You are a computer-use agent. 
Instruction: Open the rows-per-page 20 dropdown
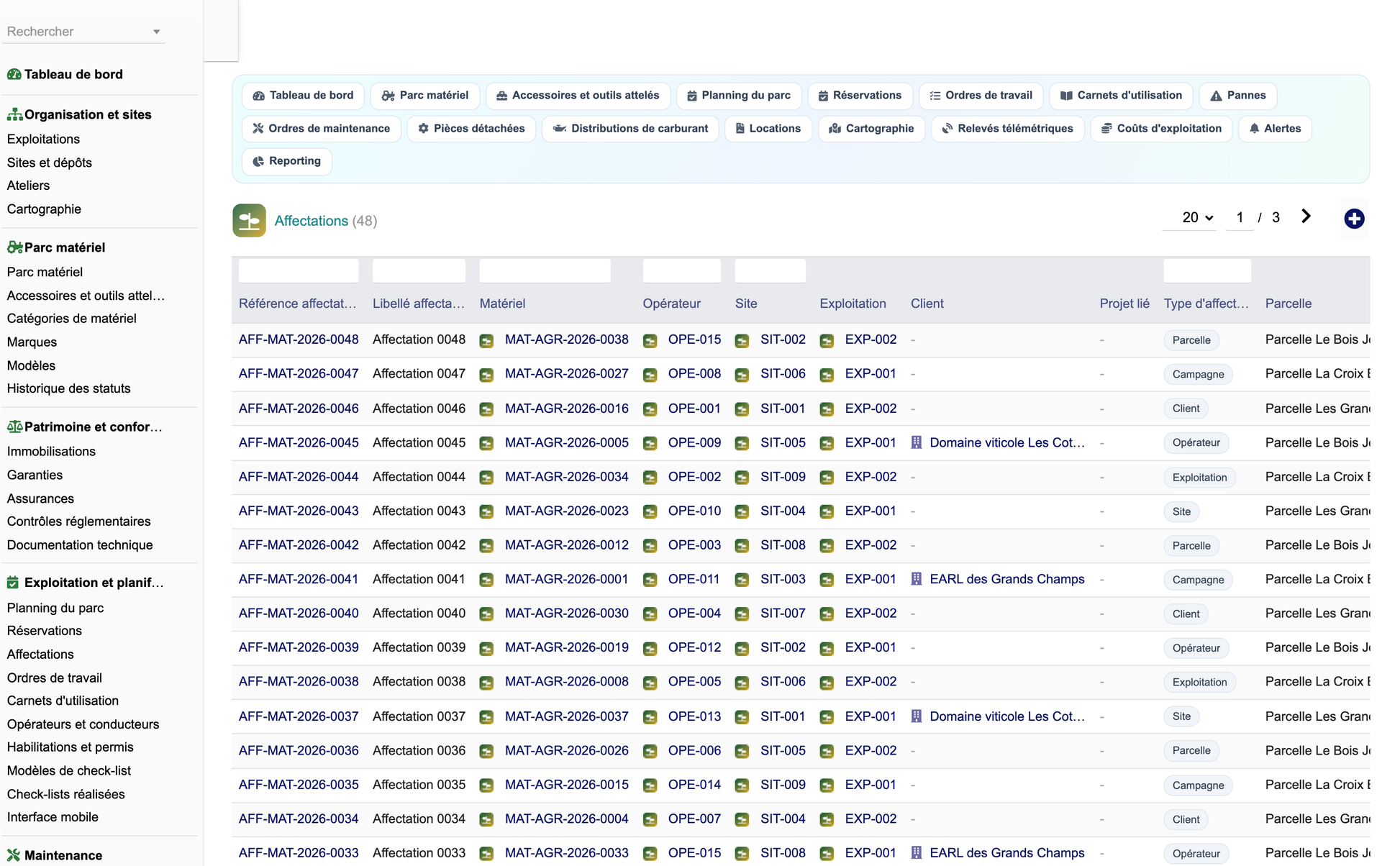coord(1197,217)
